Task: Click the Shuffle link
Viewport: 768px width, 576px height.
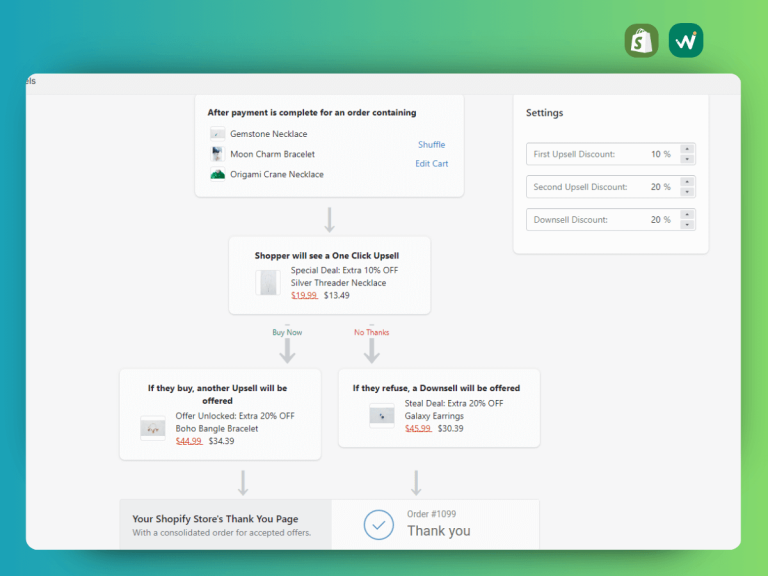Action: (432, 144)
